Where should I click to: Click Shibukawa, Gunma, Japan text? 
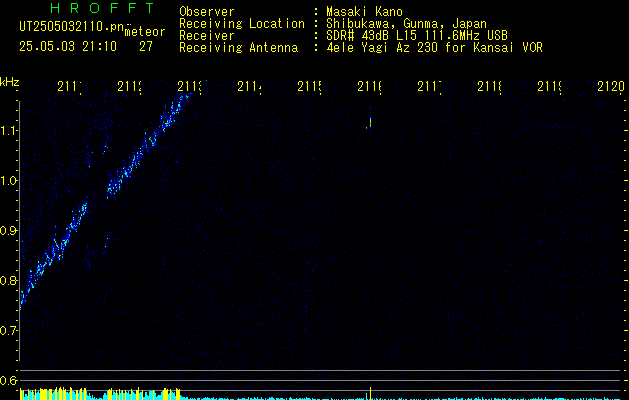coord(406,24)
